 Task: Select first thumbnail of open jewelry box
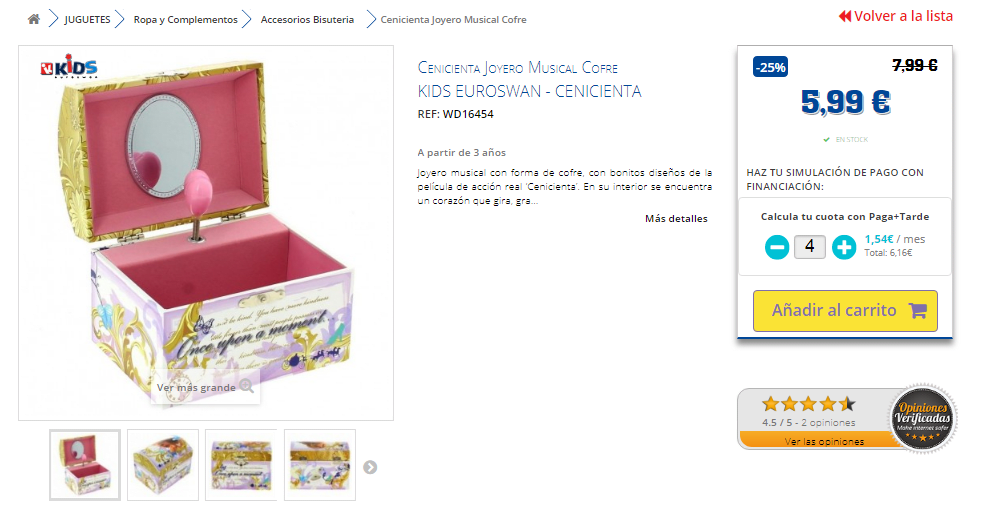coord(85,465)
